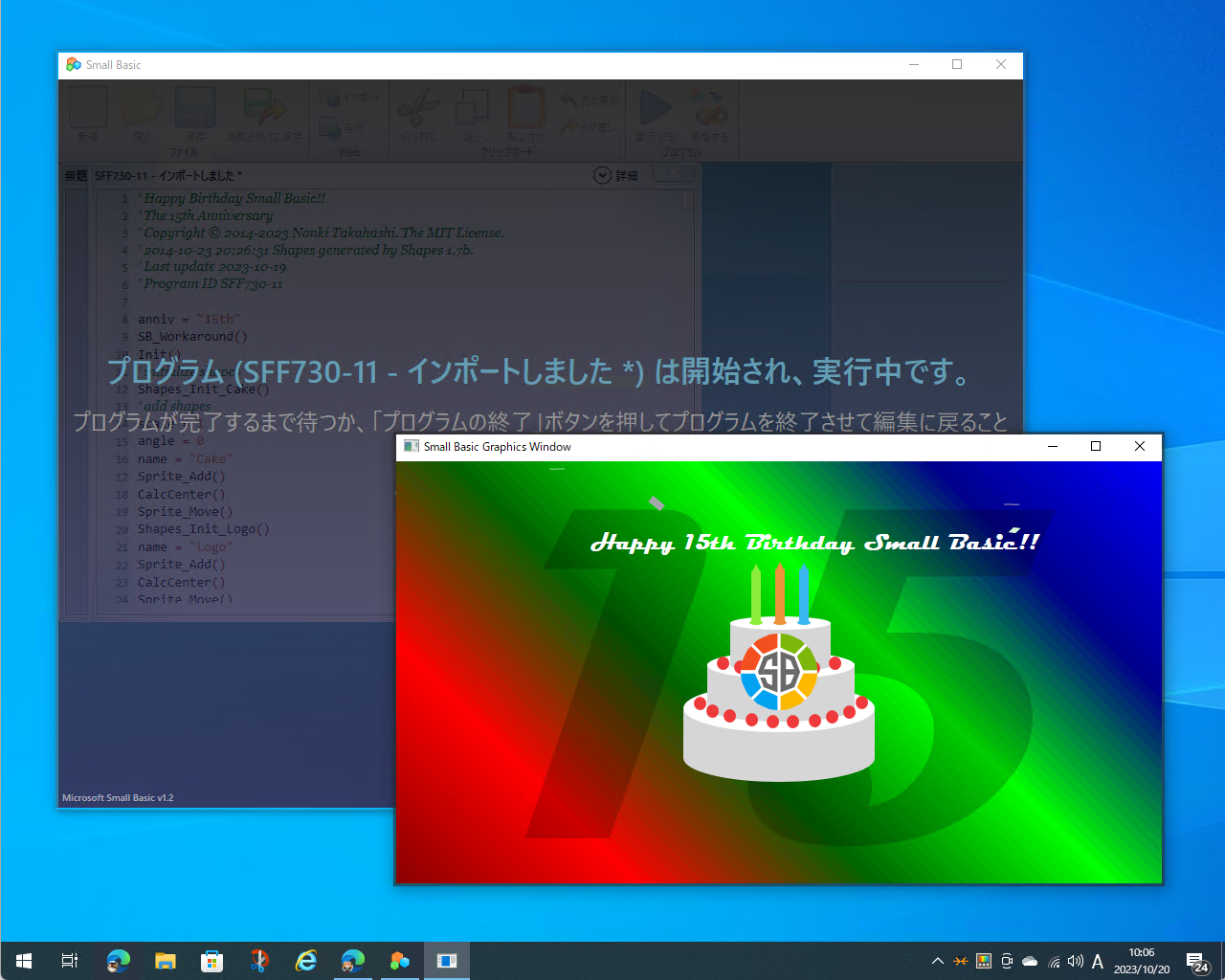Switch to the Graphics Window taskbar button
Viewport: 1225px width, 980px height.
pyautogui.click(x=447, y=961)
